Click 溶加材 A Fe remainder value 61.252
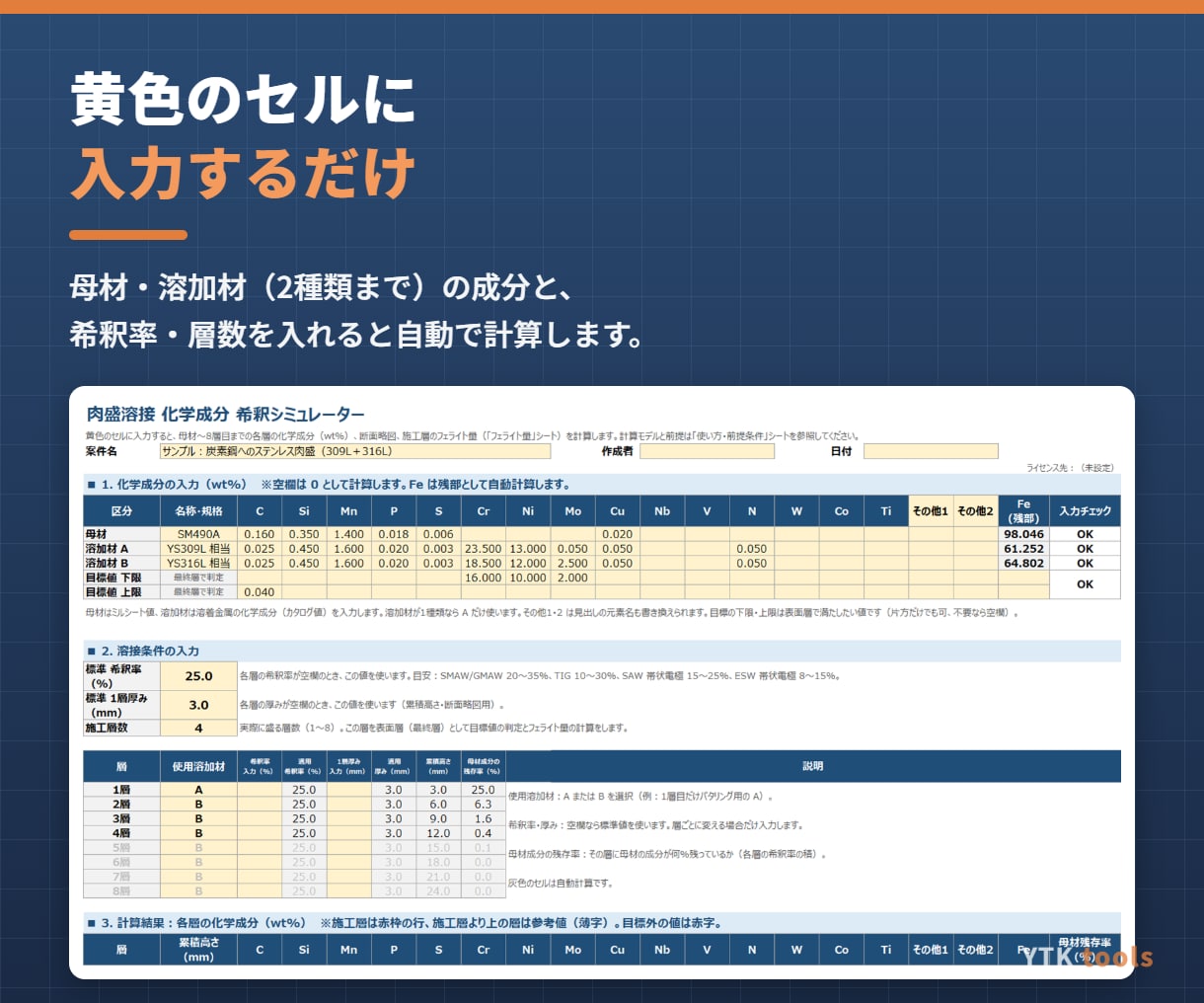The height and width of the screenshot is (1003, 1204). pos(1023,549)
